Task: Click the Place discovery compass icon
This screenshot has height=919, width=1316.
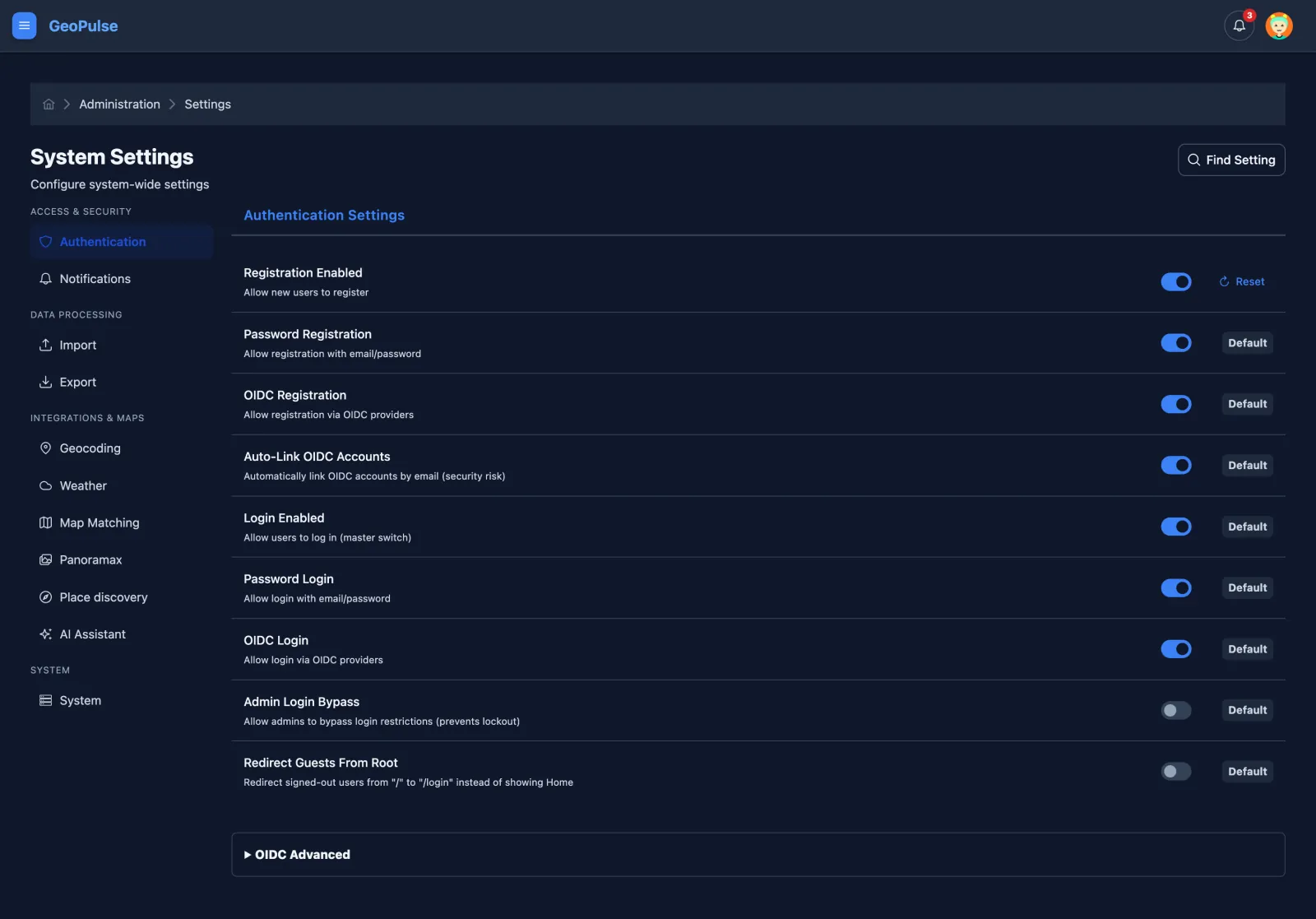Action: coord(46,597)
